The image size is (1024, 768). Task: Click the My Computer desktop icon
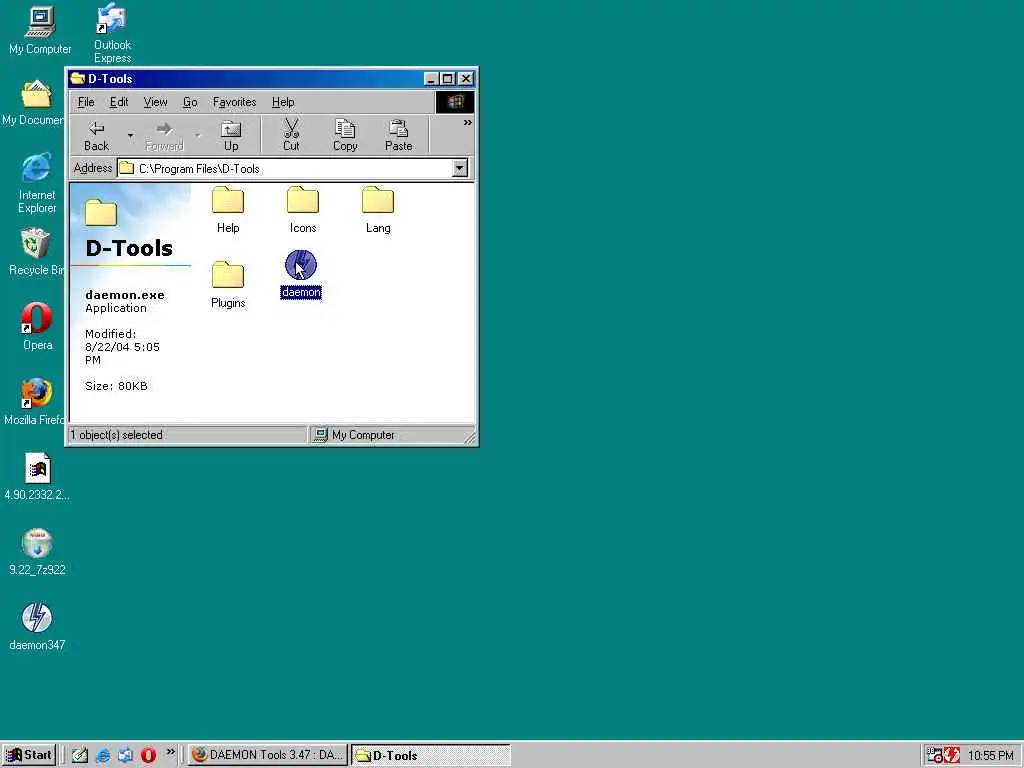click(40, 31)
